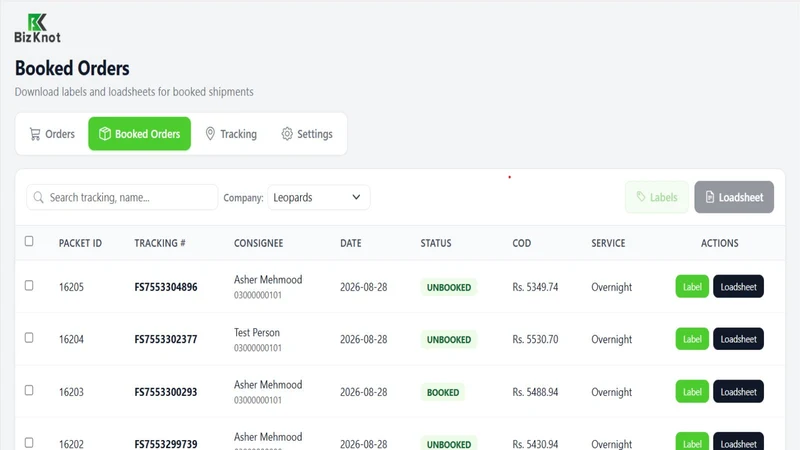This screenshot has height=450, width=800.
Task: Switch to the Orders tab
Action: click(52, 134)
